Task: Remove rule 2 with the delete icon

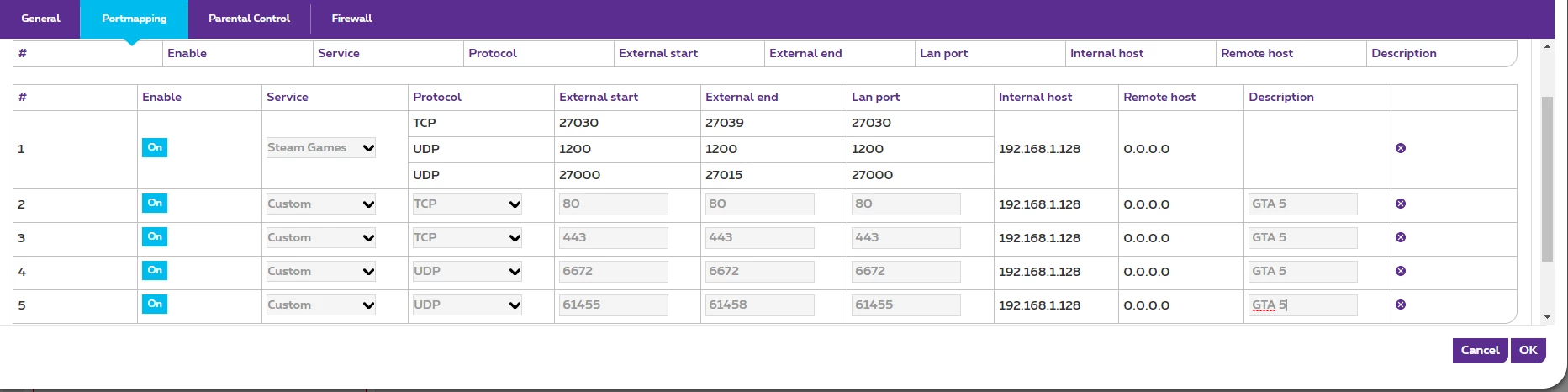Action: tap(1400, 204)
